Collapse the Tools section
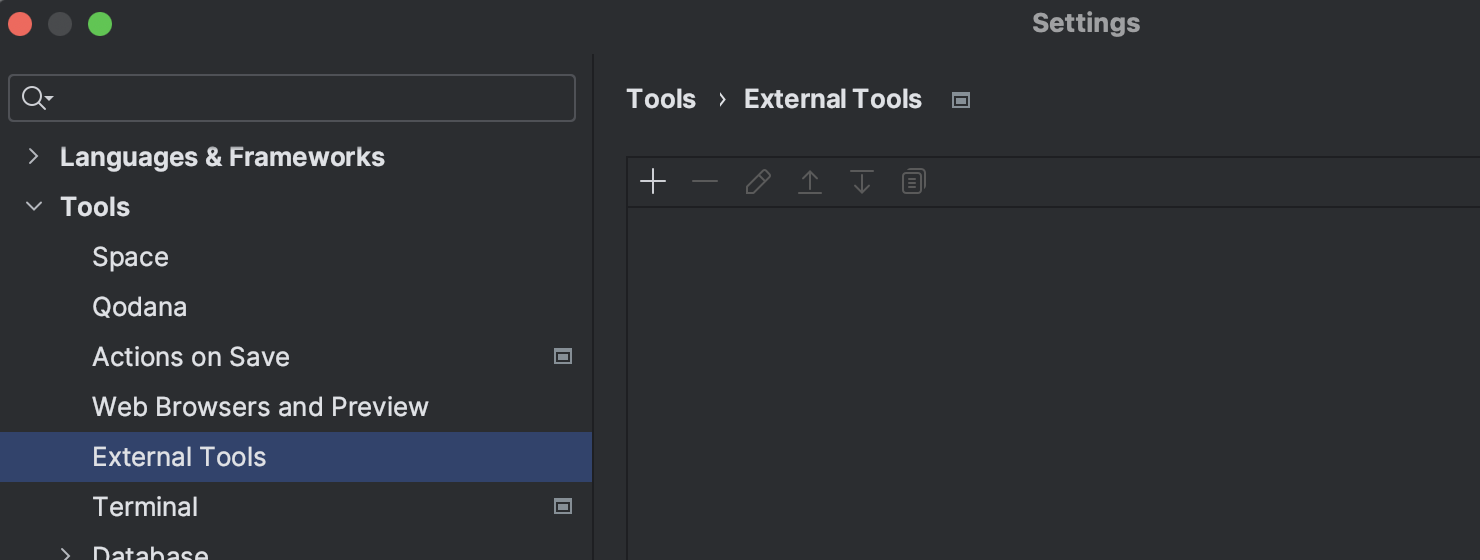This screenshot has width=1480, height=560. click(x=34, y=206)
